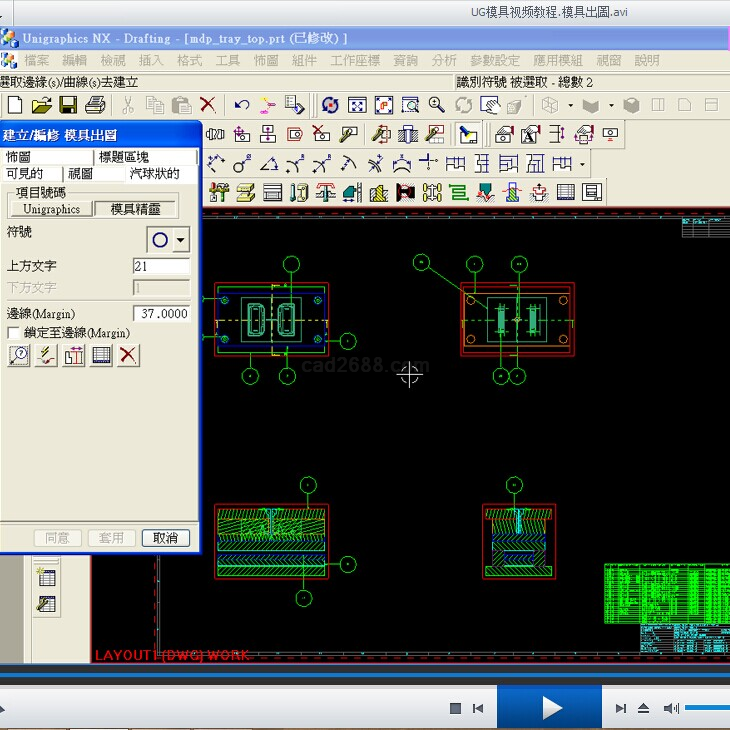Click the red X delete icon in dialog
This screenshot has width=730, height=730.
[129, 355]
